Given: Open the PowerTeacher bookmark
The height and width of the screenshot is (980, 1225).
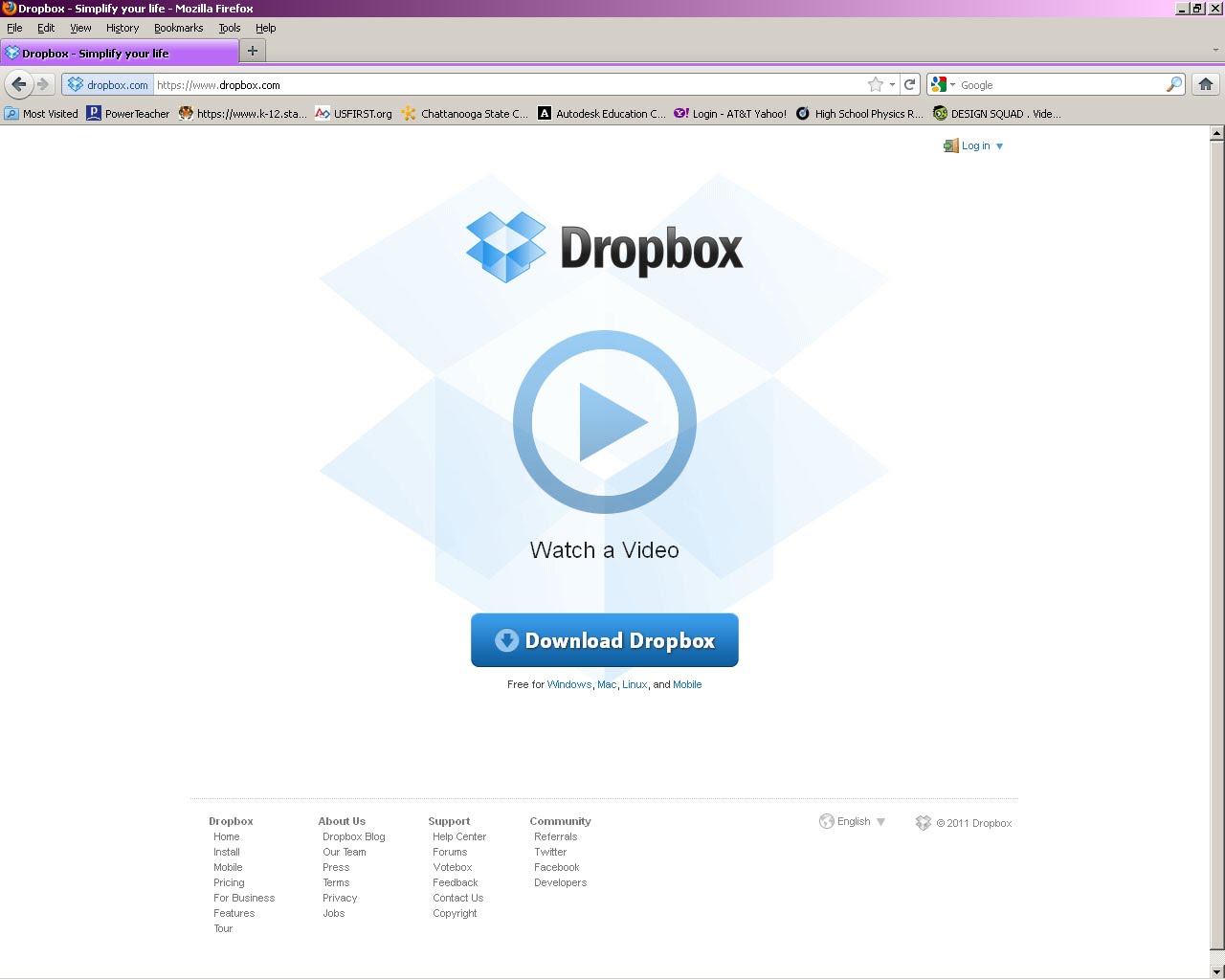Looking at the screenshot, I should click(x=128, y=114).
